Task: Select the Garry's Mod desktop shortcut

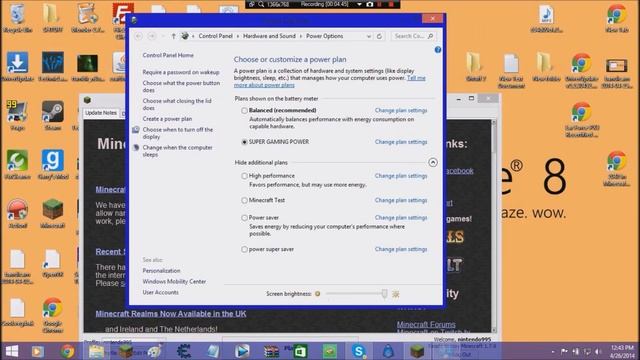Action: click(53, 164)
